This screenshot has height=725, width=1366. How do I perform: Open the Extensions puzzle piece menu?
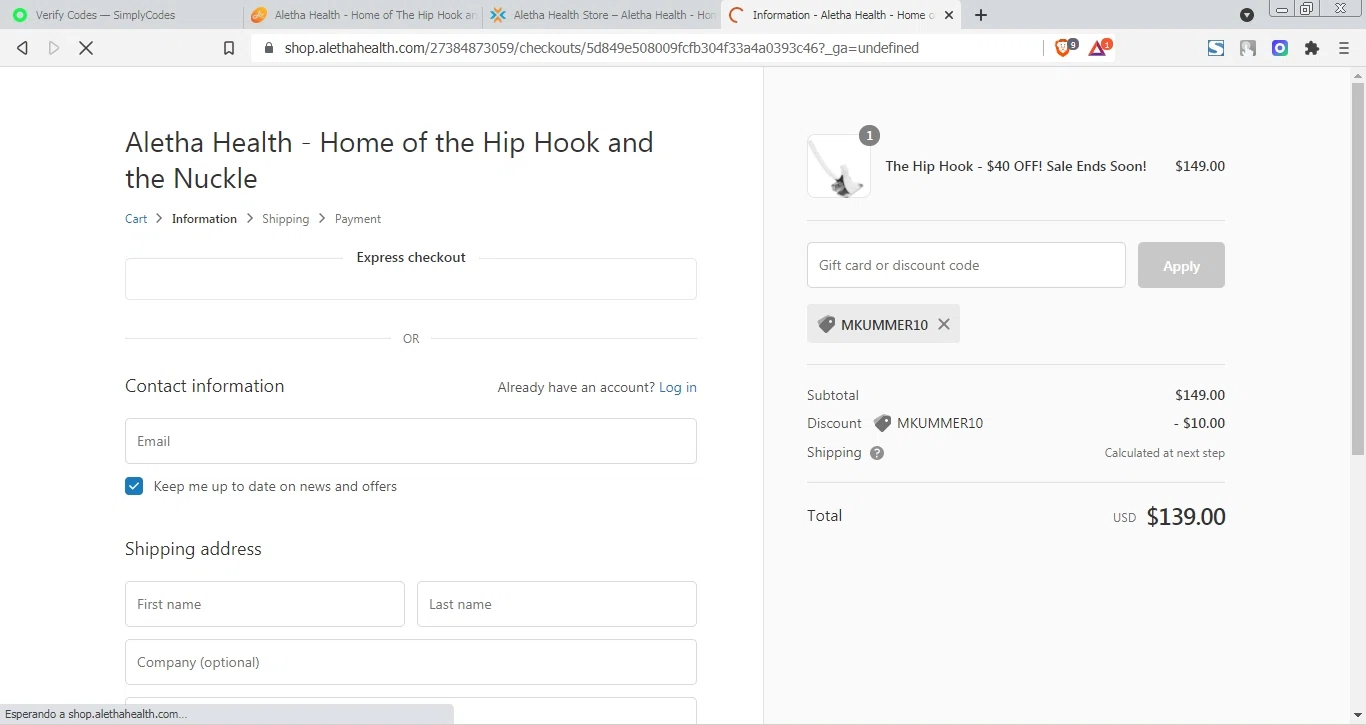[1312, 48]
